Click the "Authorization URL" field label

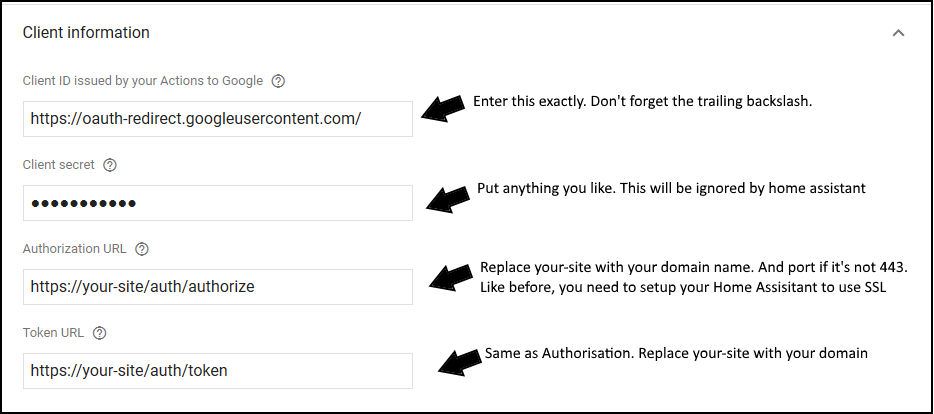tap(74, 249)
